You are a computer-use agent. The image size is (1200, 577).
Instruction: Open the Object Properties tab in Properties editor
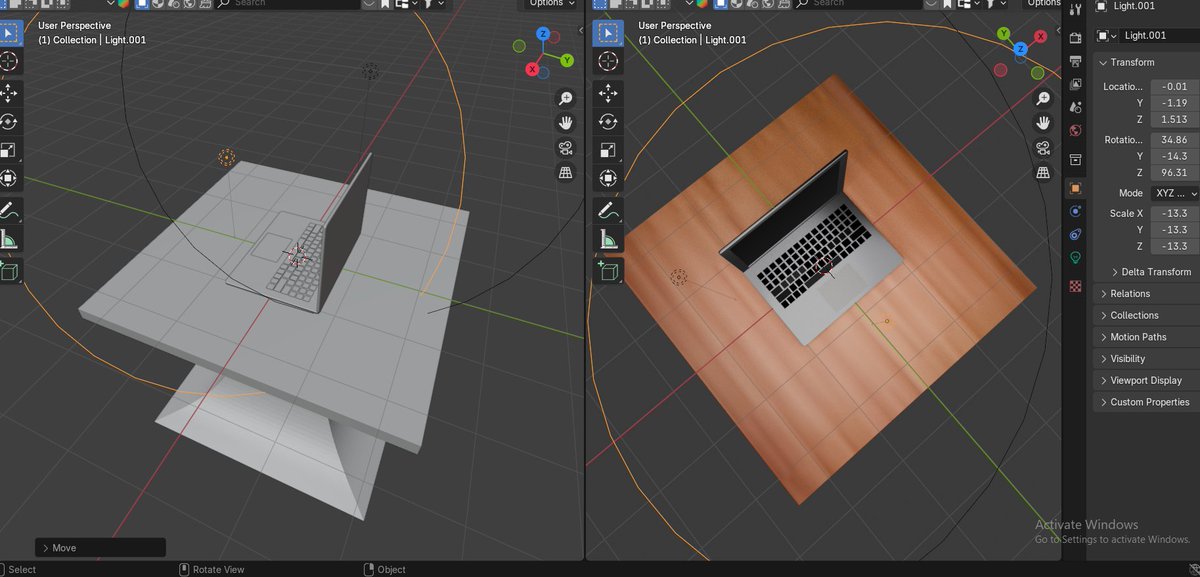[x=1077, y=187]
